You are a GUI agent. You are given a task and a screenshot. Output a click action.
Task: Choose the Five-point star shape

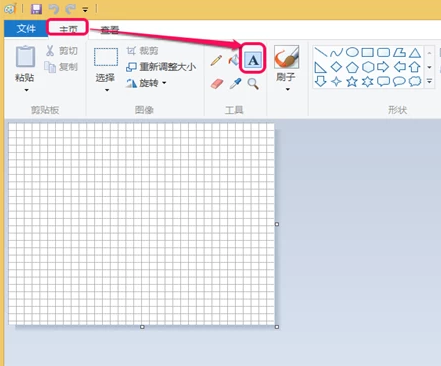point(352,81)
